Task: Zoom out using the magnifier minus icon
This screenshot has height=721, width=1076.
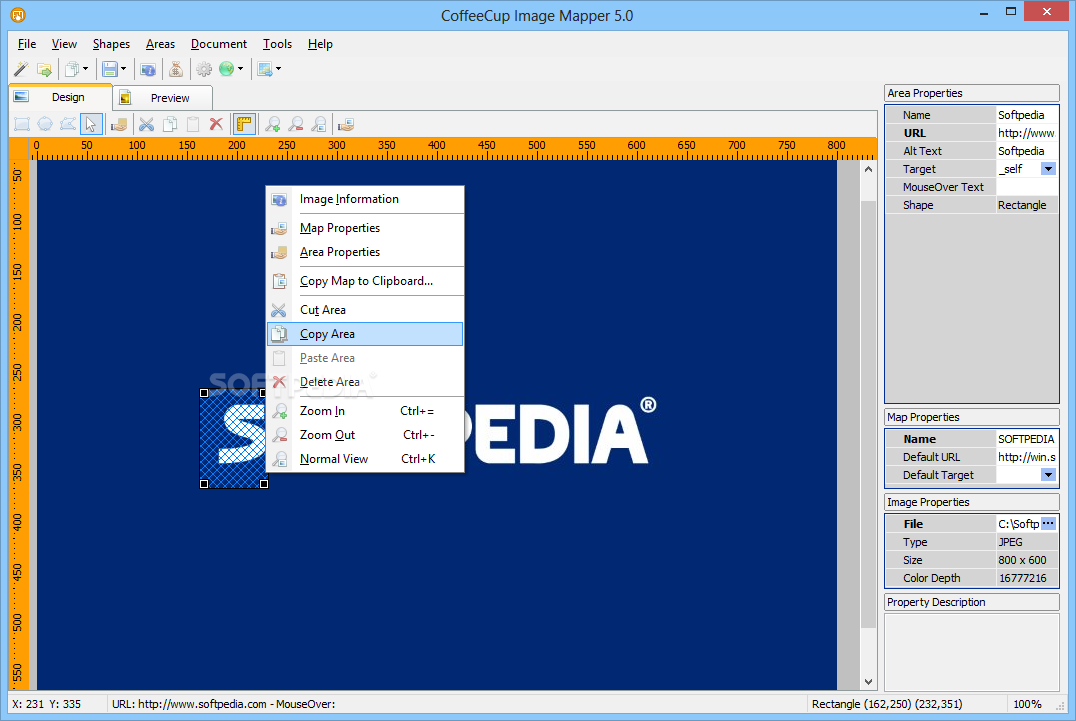Action: pos(296,124)
